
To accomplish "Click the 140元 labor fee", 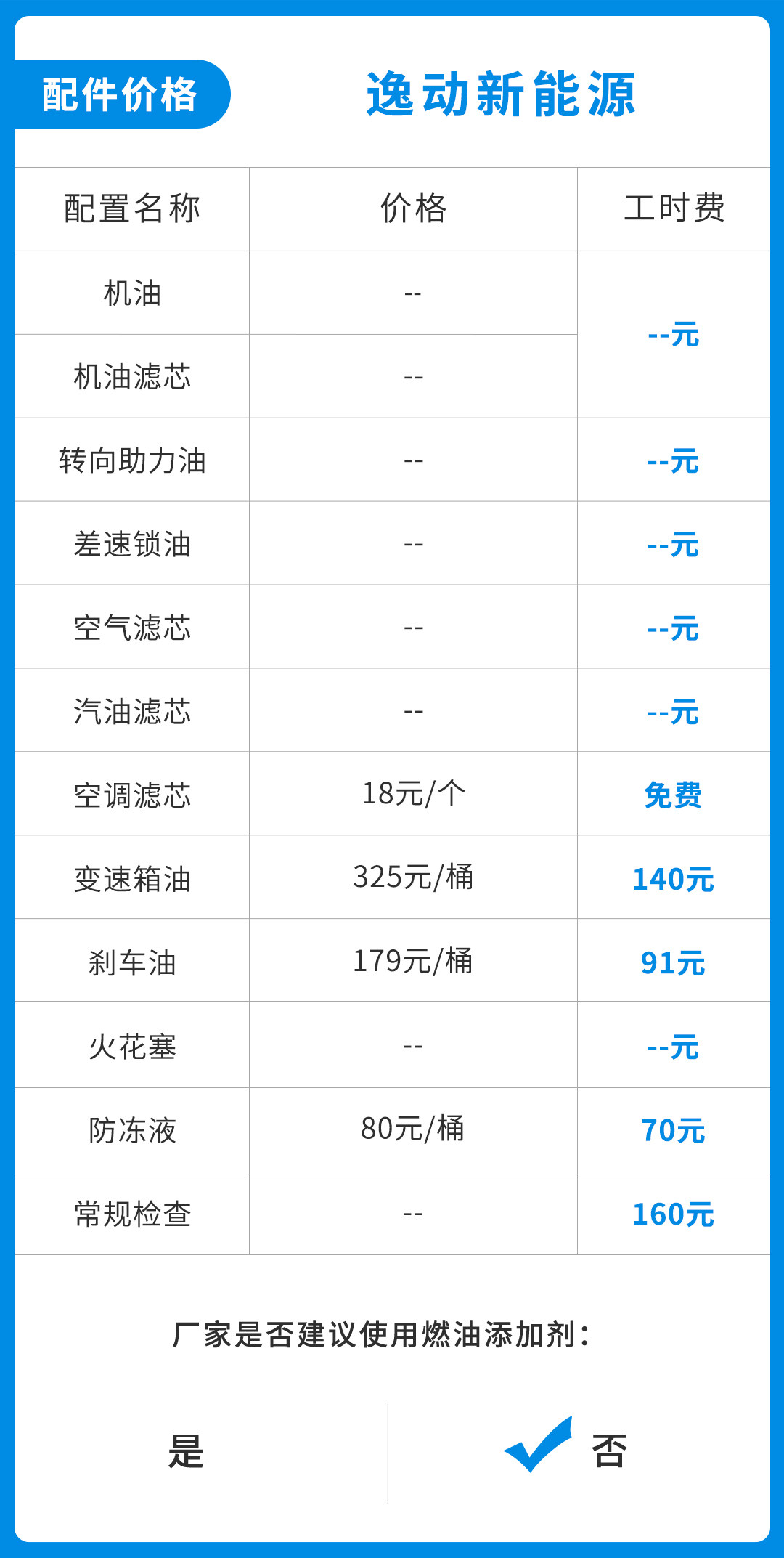I will [673, 879].
